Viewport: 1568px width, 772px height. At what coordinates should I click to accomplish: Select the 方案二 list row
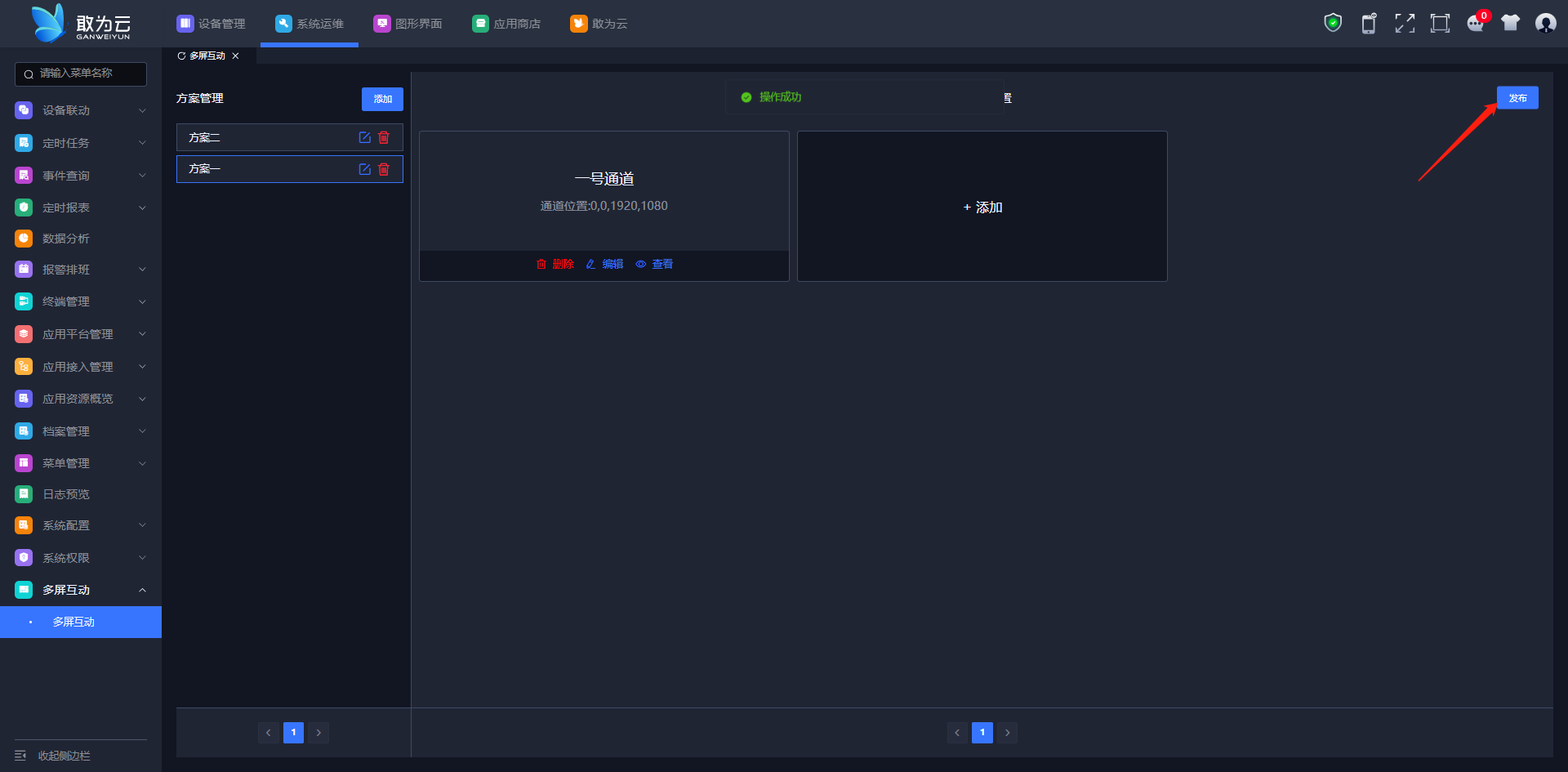[290, 137]
